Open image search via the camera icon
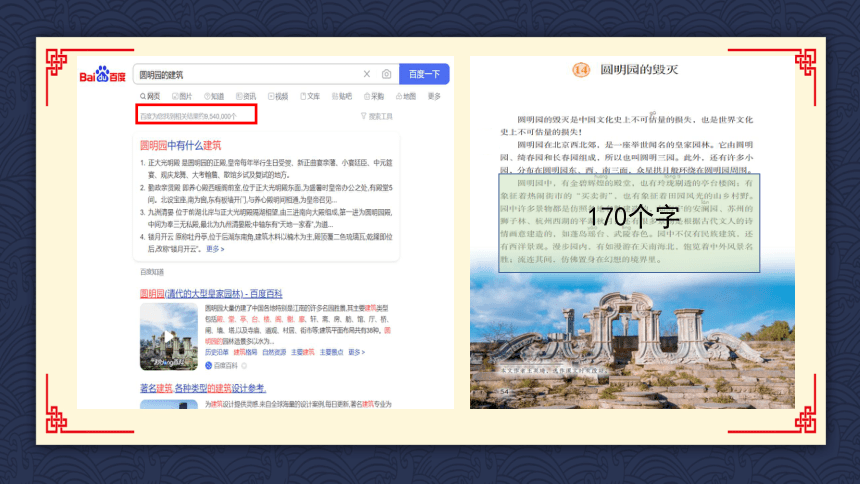 pyautogui.click(x=386, y=74)
